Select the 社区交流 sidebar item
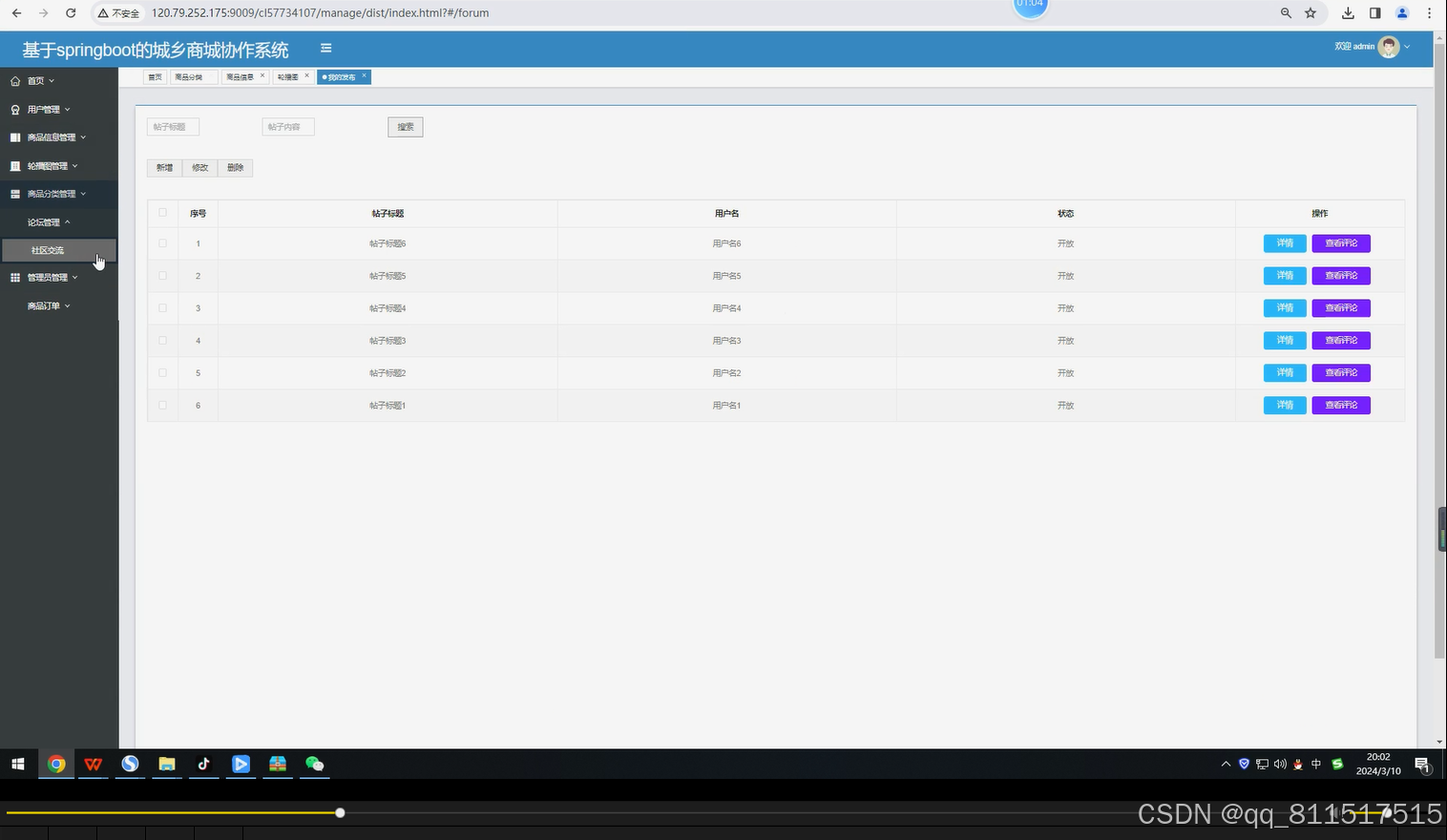This screenshot has height=840, width=1447. pos(59,250)
